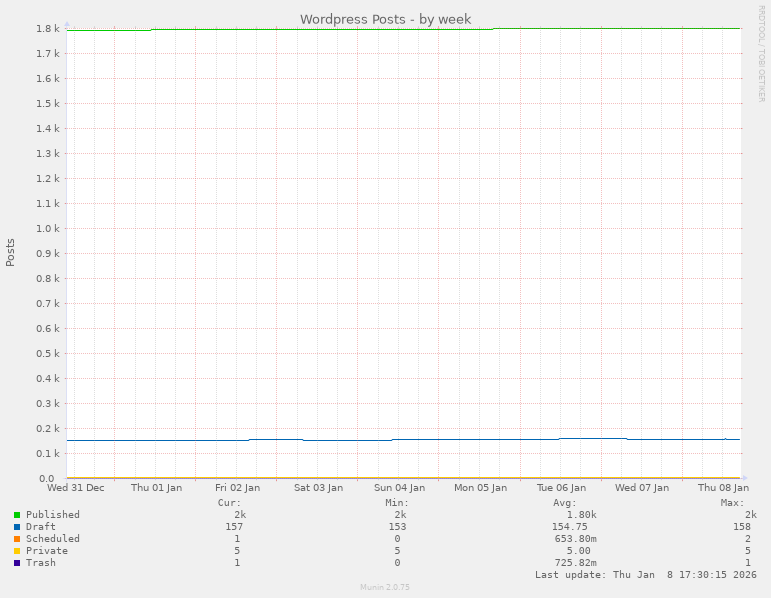
Task: Click the 'Wed 07 Jan' x-axis label
Action: pos(642,488)
